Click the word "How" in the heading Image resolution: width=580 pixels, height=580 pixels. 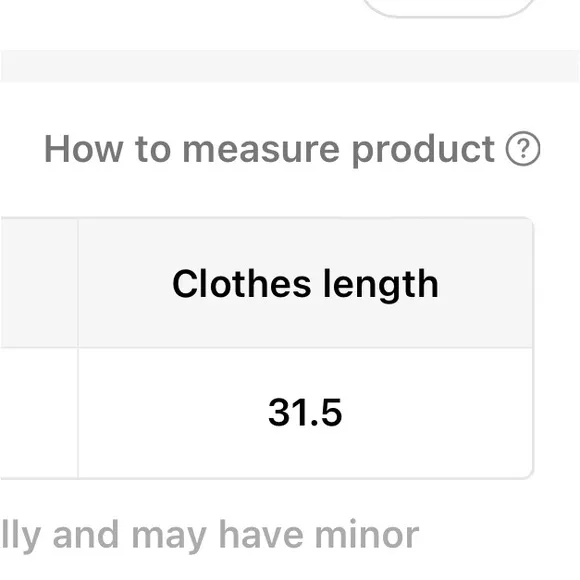click(84, 149)
